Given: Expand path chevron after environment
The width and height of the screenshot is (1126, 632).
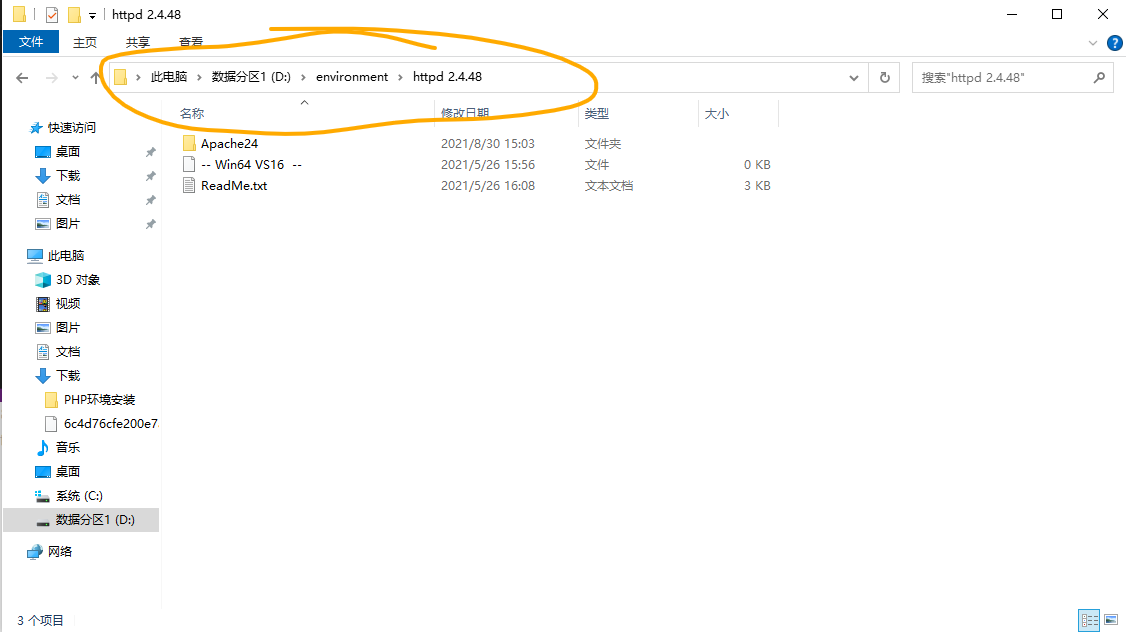Looking at the screenshot, I should pos(400,78).
